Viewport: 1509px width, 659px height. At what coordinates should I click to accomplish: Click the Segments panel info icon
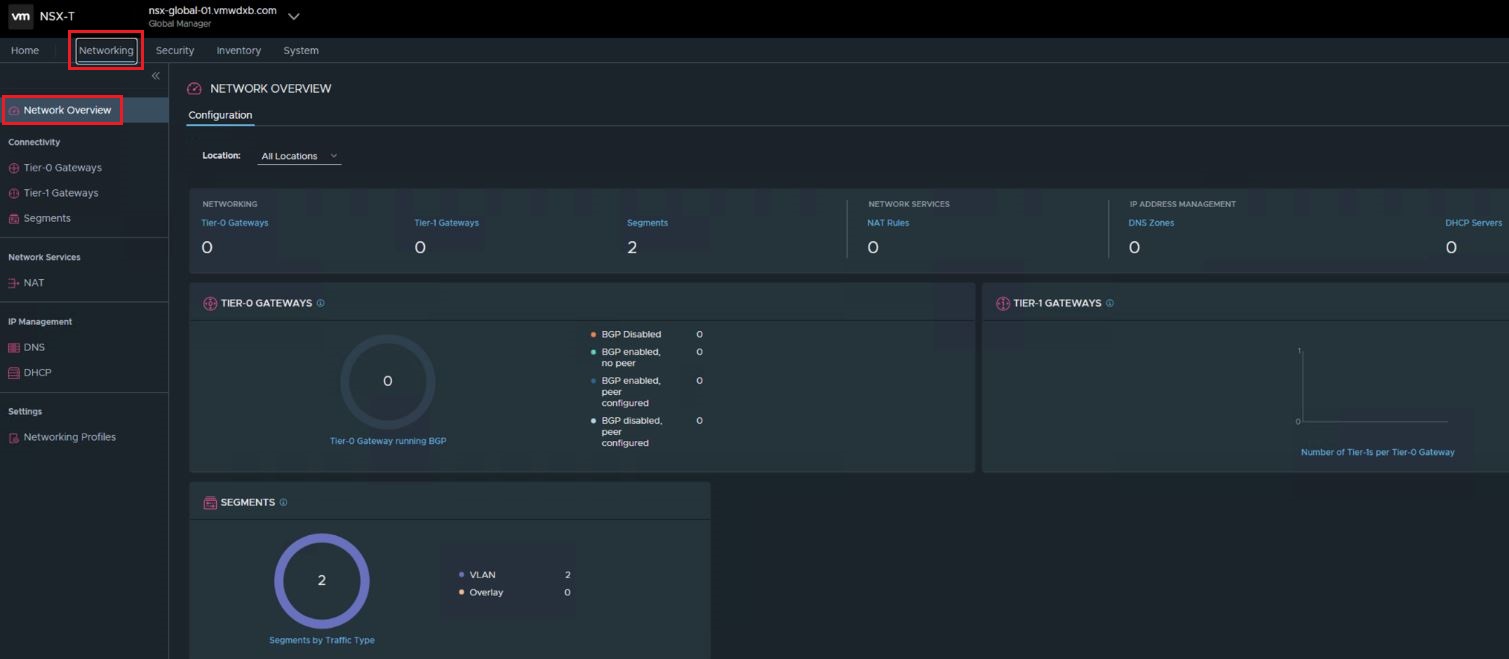(283, 503)
